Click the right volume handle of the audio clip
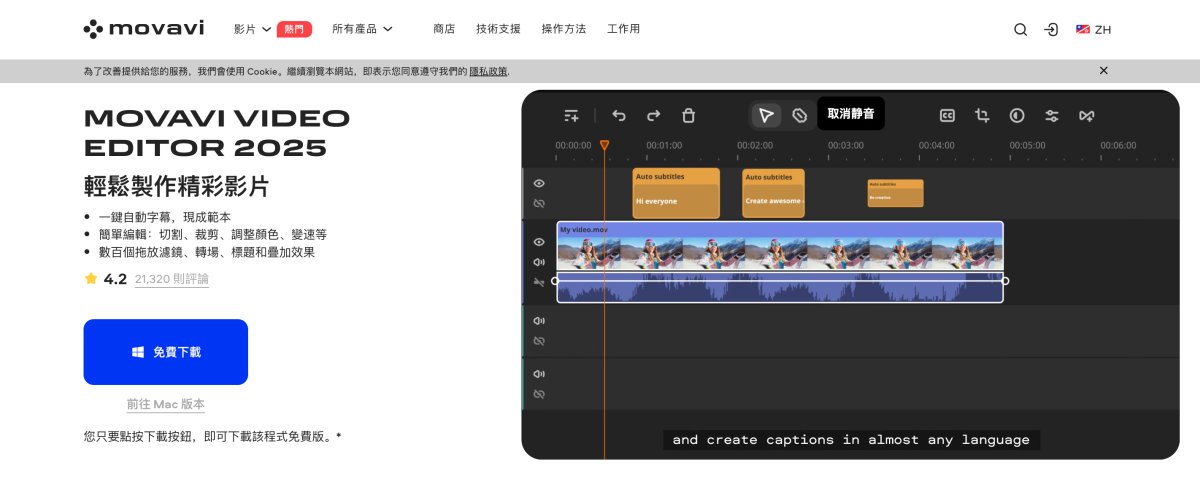The height and width of the screenshot is (495, 1200). pos(1005,281)
